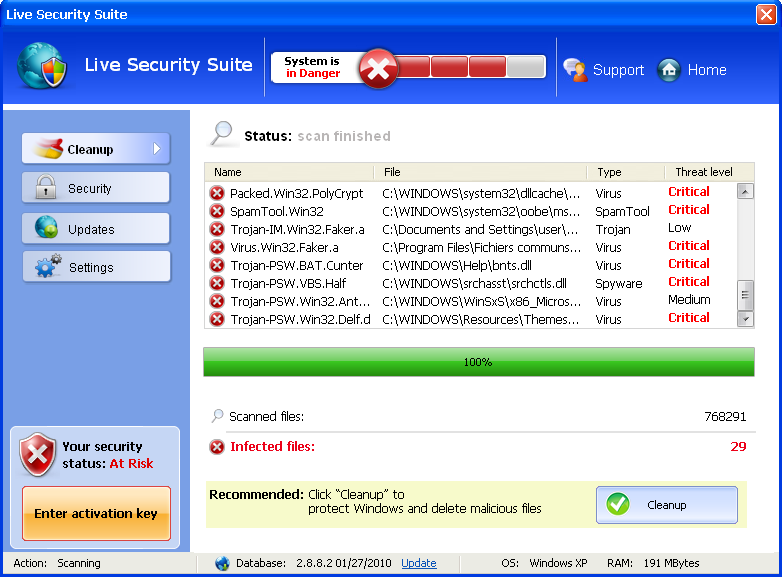Select the Packed.Win32.PolyCrypt row name
This screenshot has height=577, width=782.
[x=296, y=193]
